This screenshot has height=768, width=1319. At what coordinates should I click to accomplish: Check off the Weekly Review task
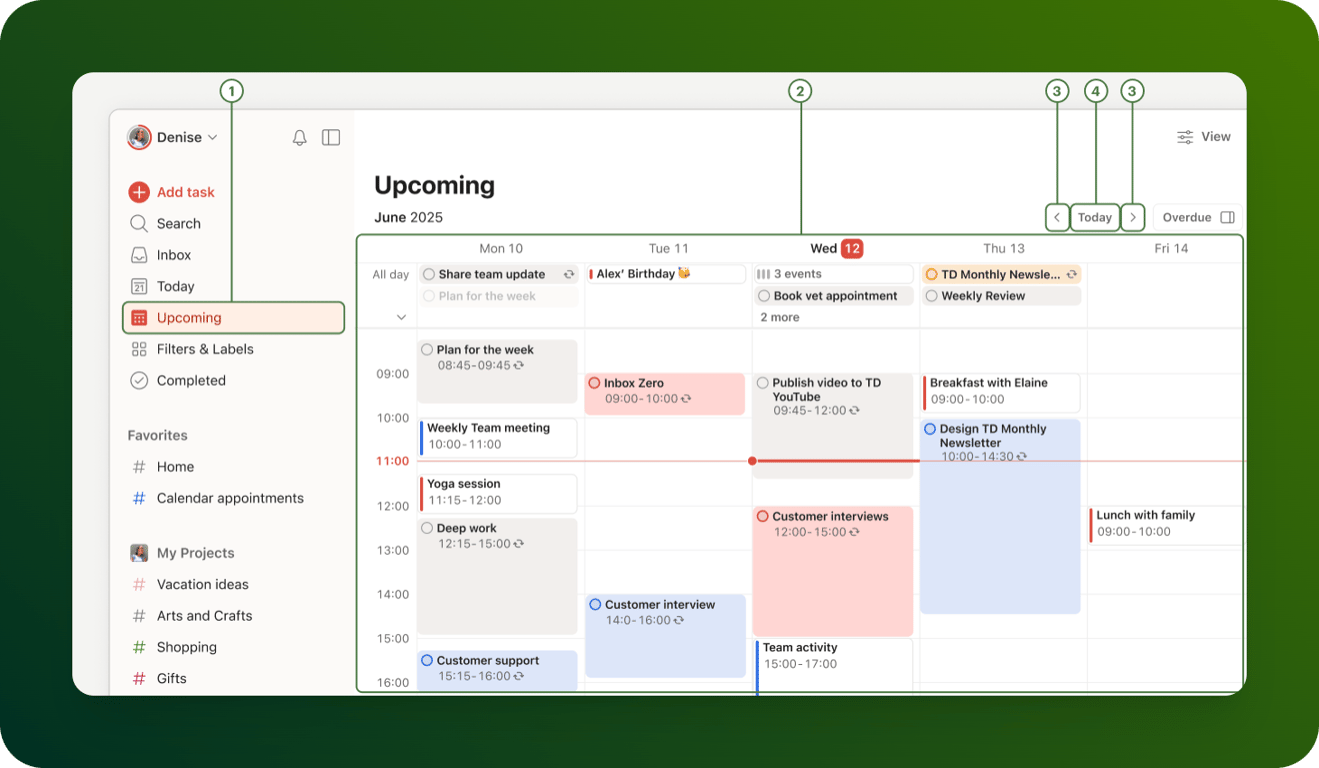[x=931, y=295]
